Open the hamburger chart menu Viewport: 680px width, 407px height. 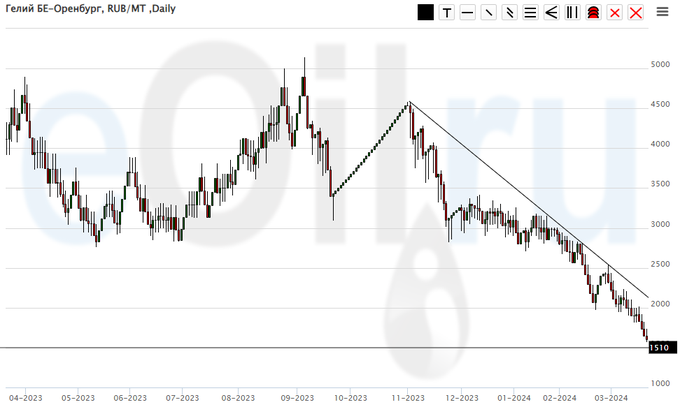point(662,12)
